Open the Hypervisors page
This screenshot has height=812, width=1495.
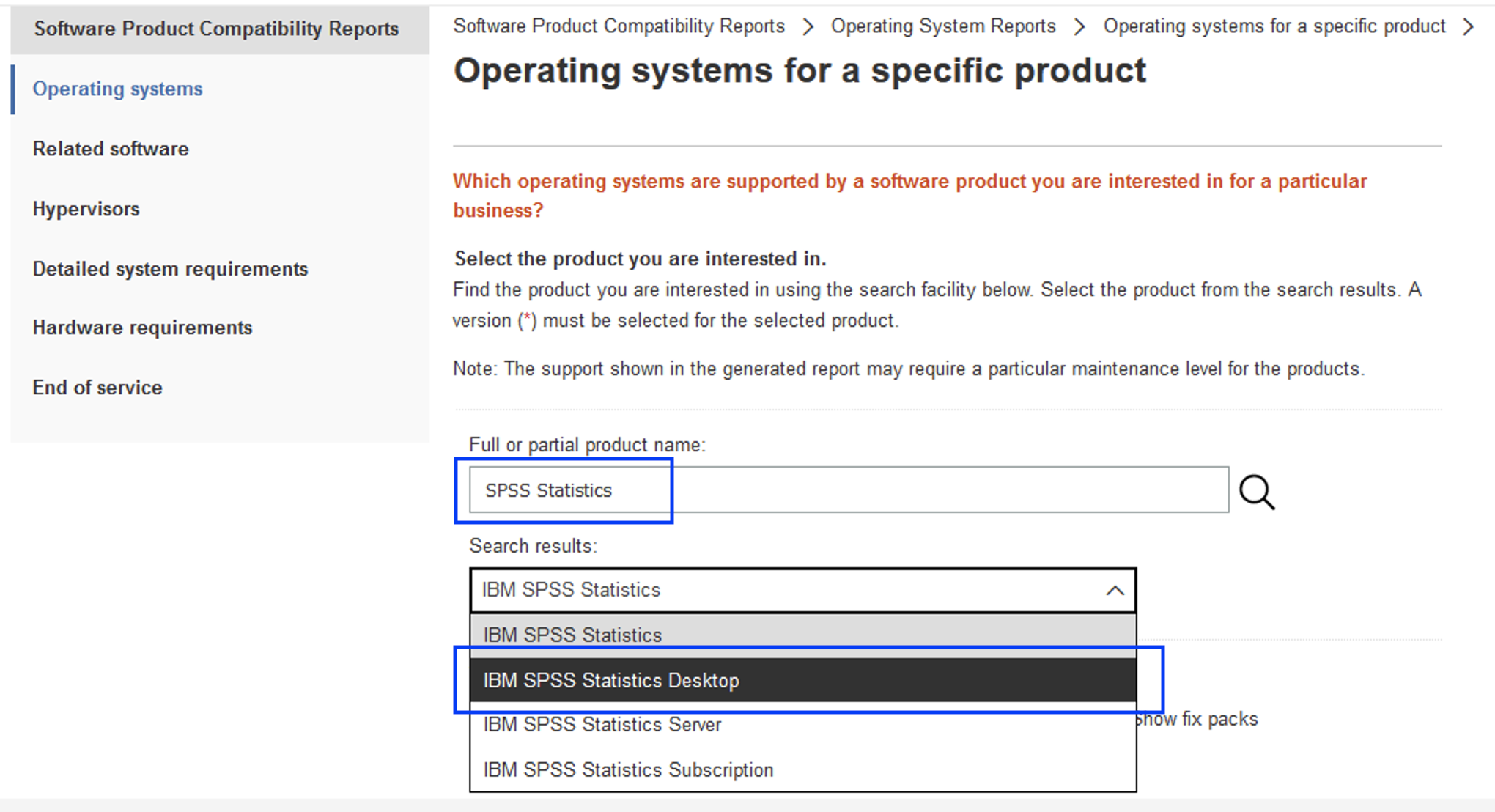click(x=86, y=208)
